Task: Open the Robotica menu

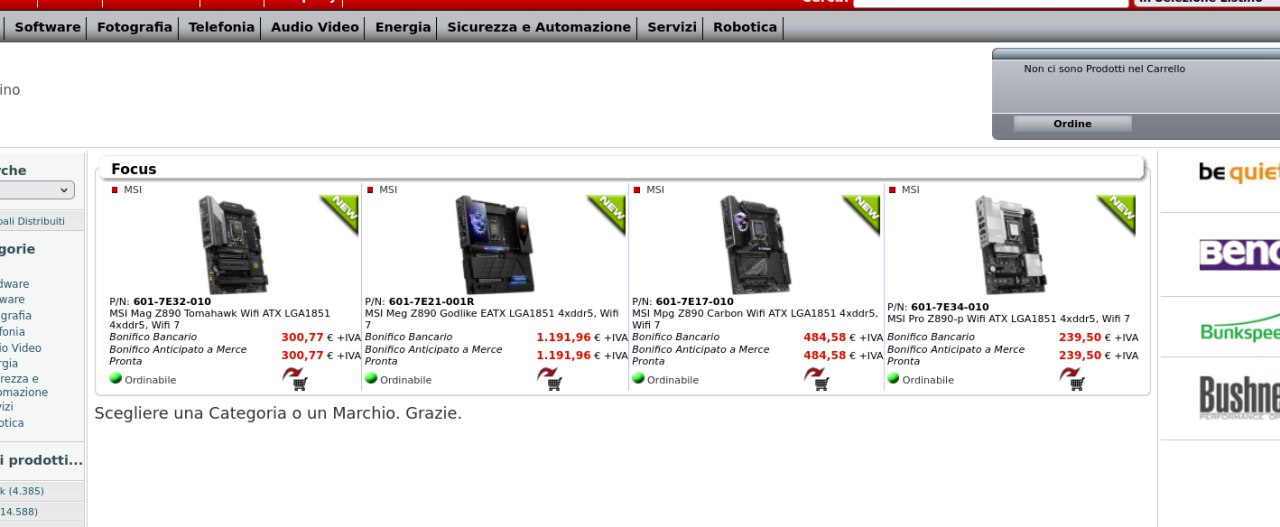Action: [745, 27]
